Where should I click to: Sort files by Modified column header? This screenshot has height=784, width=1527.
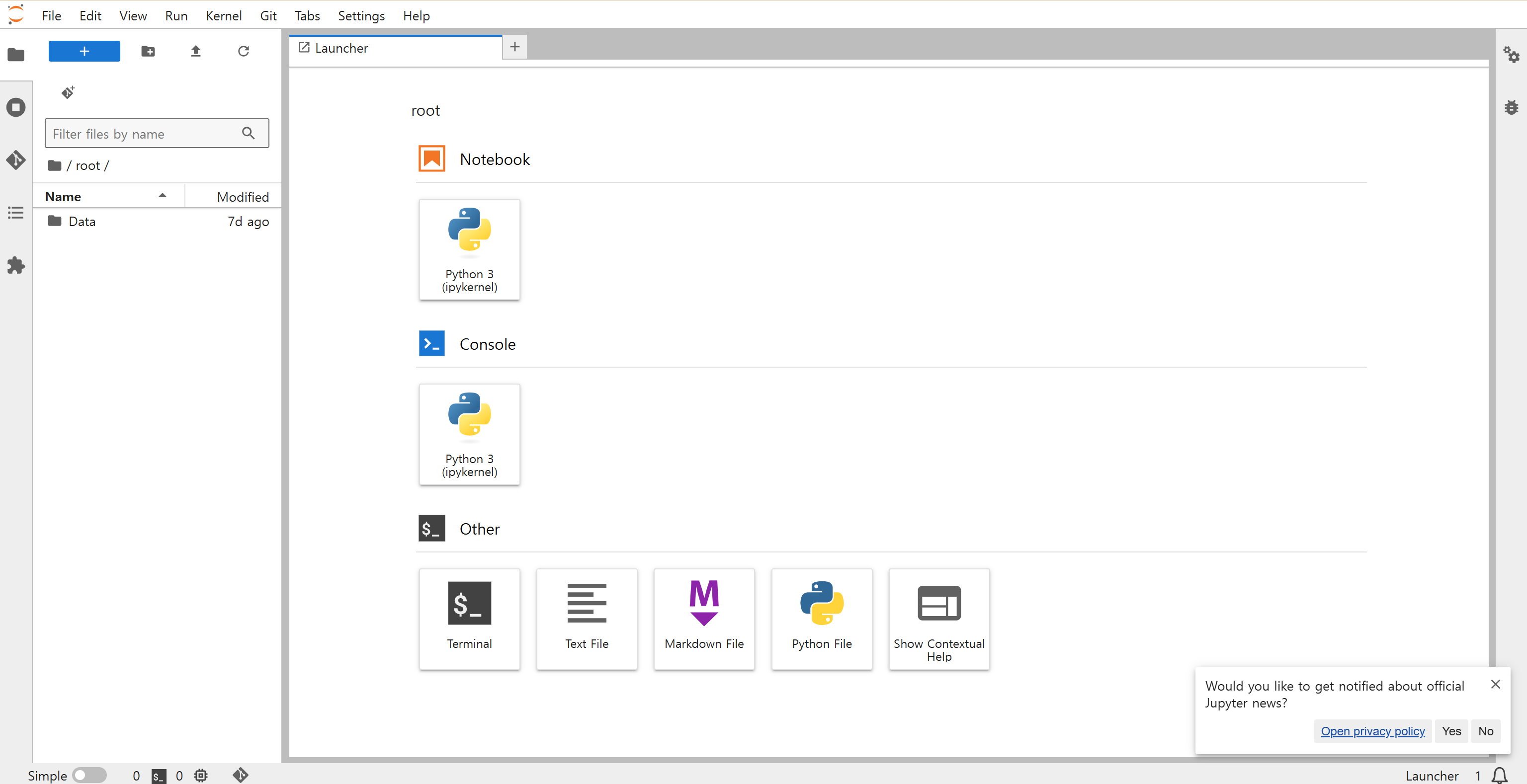pos(234,196)
